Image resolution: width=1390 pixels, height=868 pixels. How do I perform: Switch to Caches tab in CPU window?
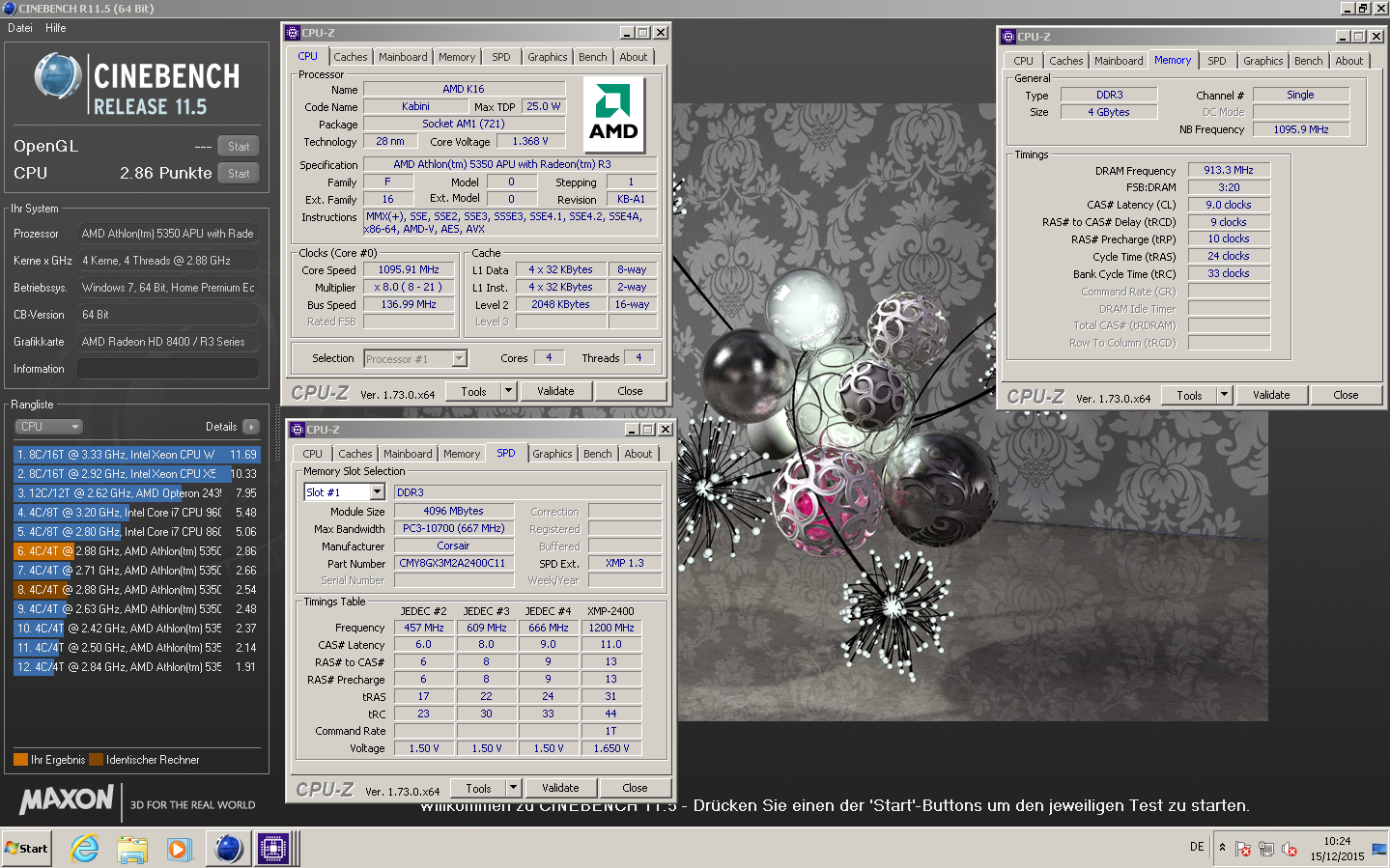point(351,57)
